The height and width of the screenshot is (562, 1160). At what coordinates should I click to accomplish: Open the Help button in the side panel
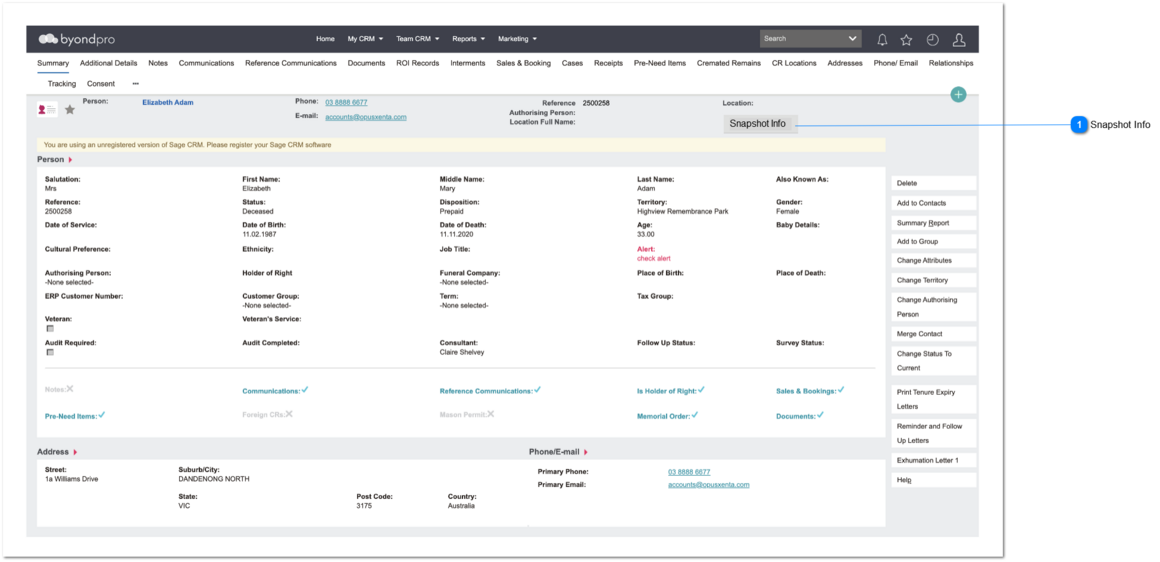point(934,480)
